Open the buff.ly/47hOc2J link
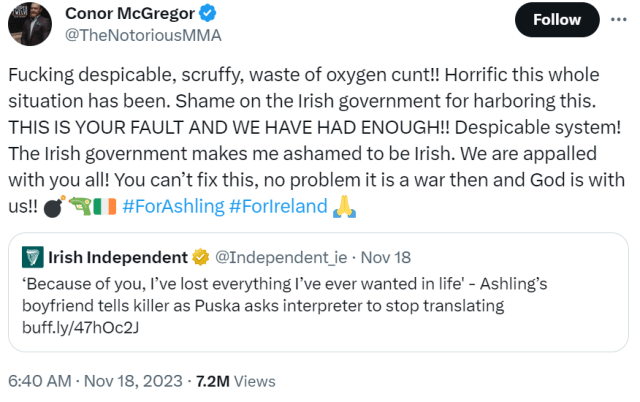The image size is (640, 402). pos(80,327)
